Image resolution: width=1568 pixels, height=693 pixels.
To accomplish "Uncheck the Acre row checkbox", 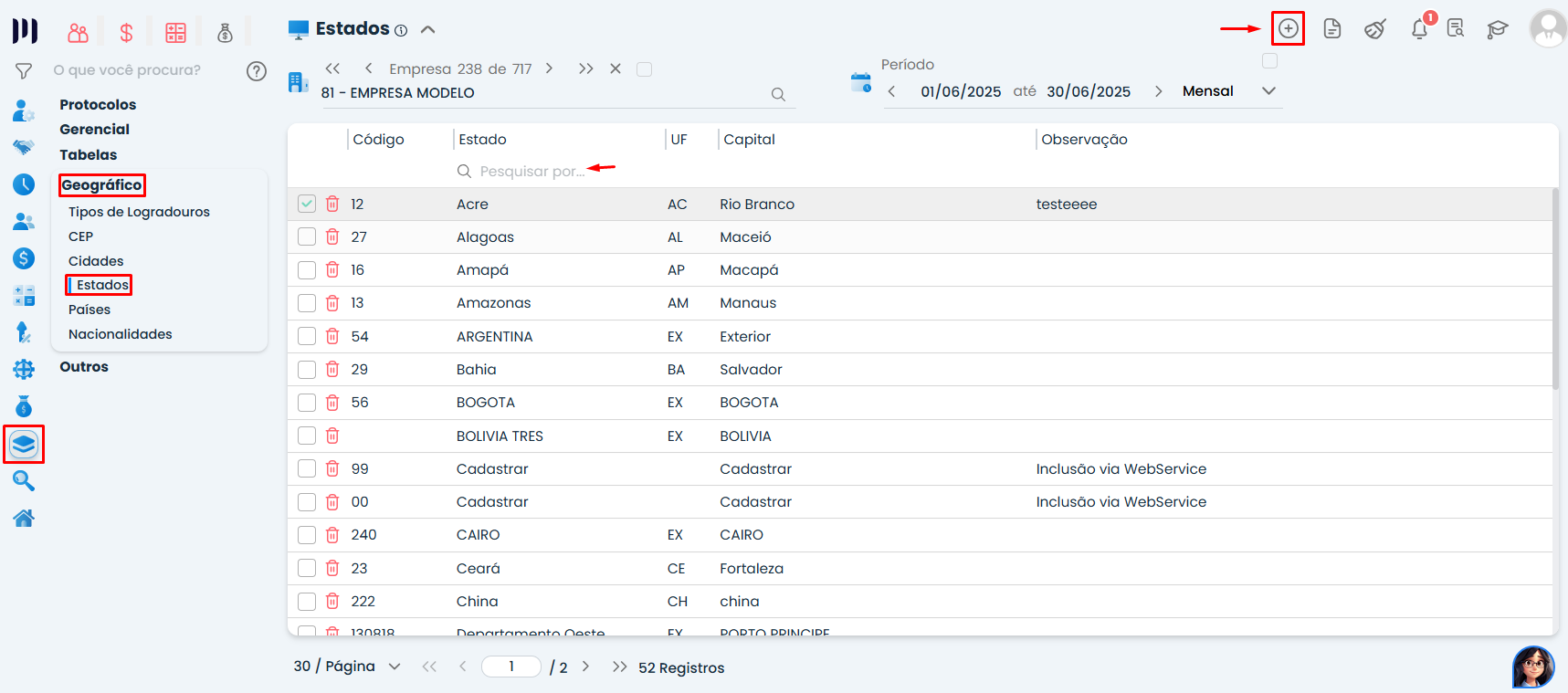I will point(307,204).
